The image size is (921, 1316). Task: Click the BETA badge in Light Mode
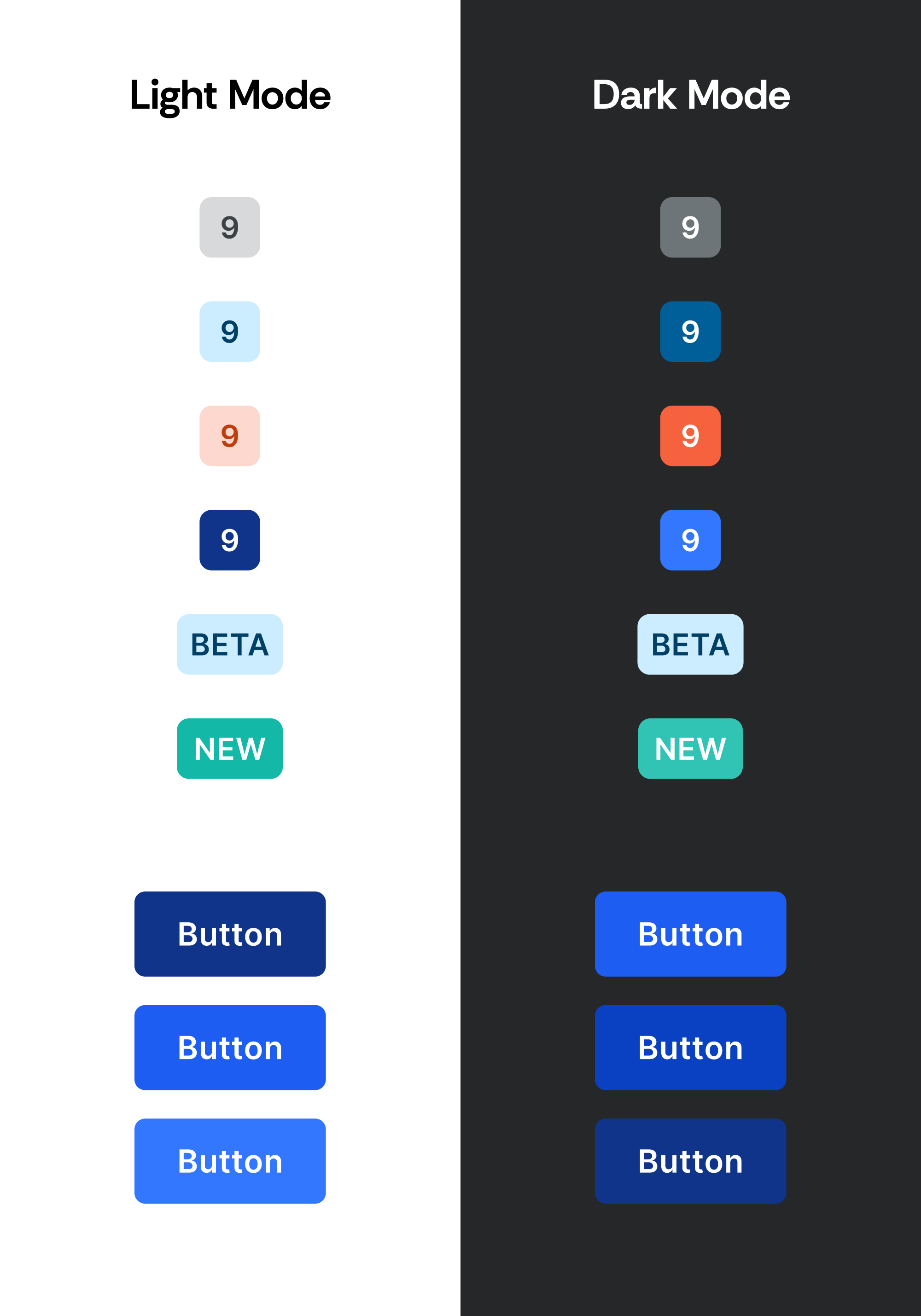[x=229, y=644]
